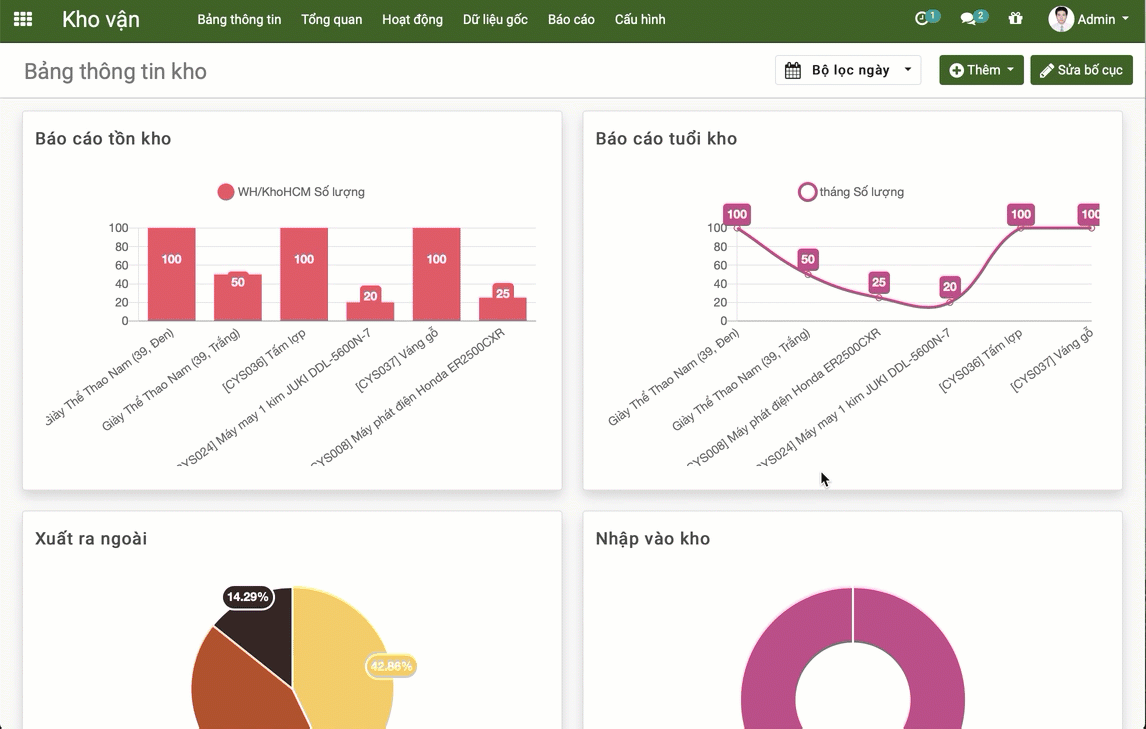Select the Dữ liệu gốc menu
The width and height of the screenshot is (1146, 729).
[495, 20]
